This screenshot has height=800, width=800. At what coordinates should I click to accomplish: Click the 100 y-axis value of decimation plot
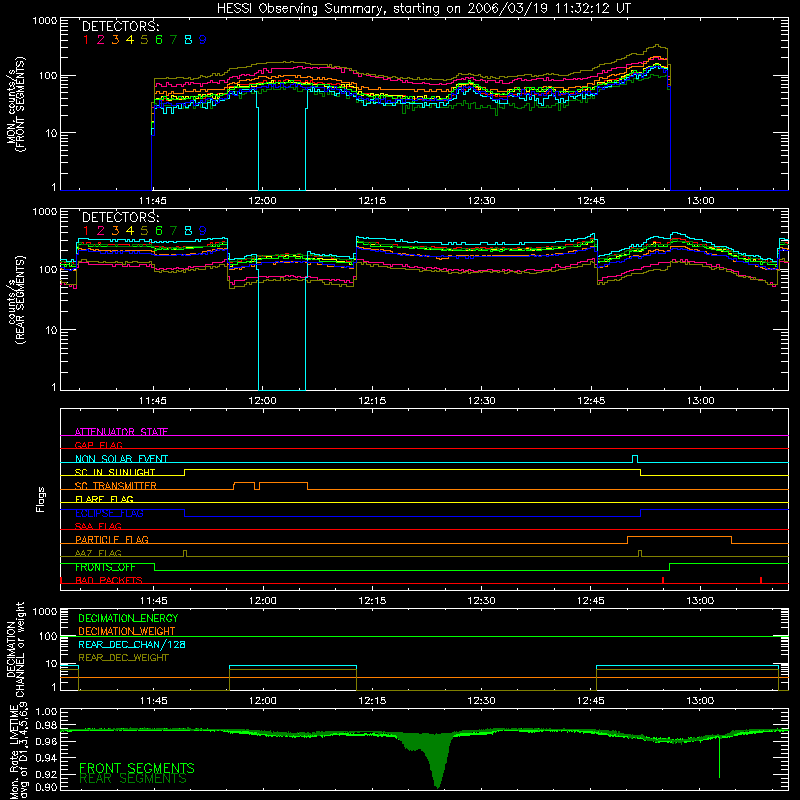click(x=48, y=636)
